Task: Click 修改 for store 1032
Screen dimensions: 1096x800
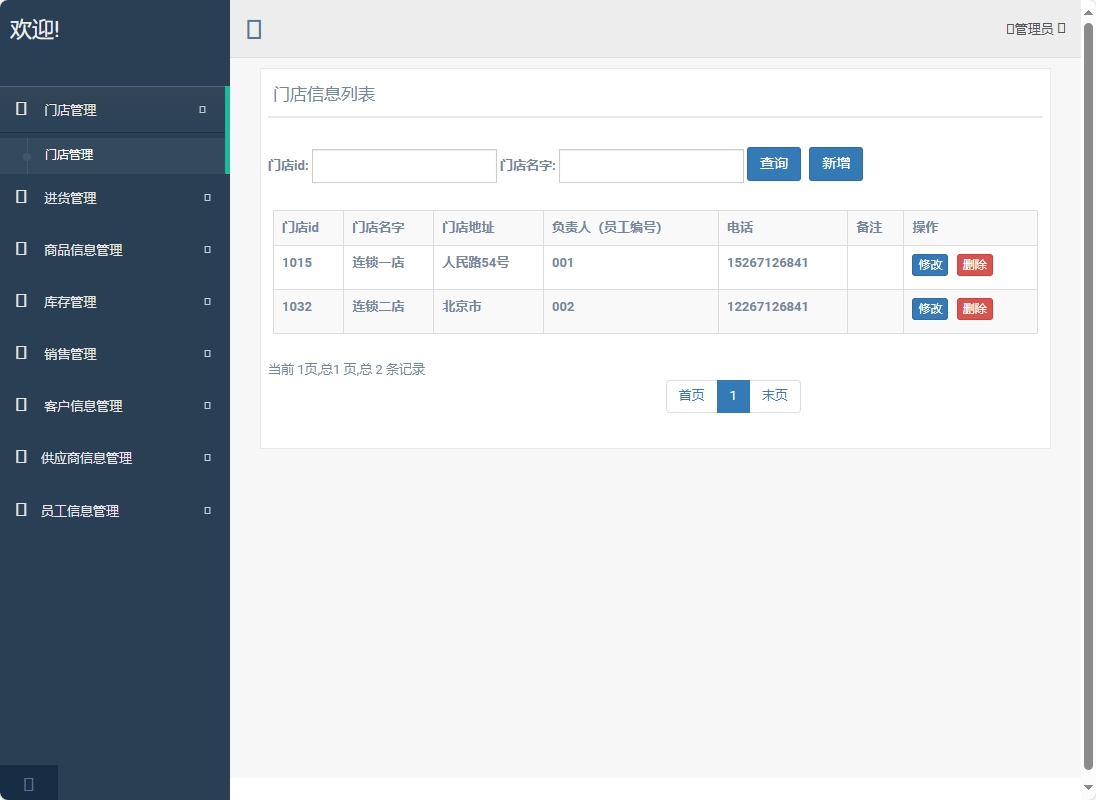Action: (930, 309)
